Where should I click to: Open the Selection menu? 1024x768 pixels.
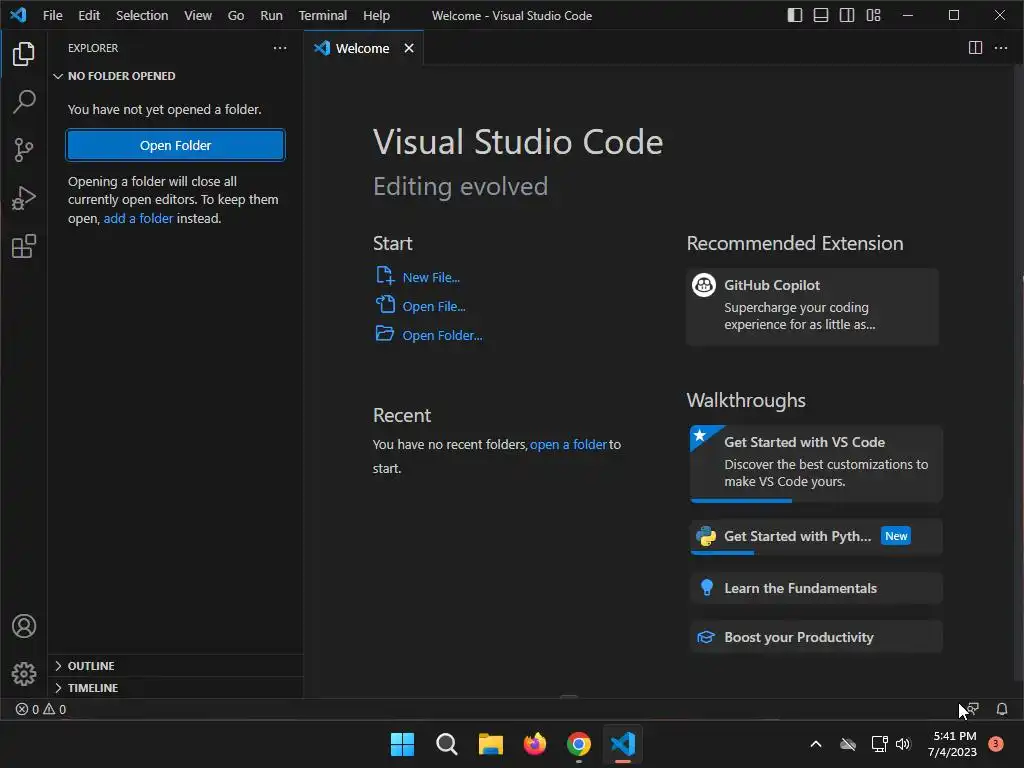(142, 15)
